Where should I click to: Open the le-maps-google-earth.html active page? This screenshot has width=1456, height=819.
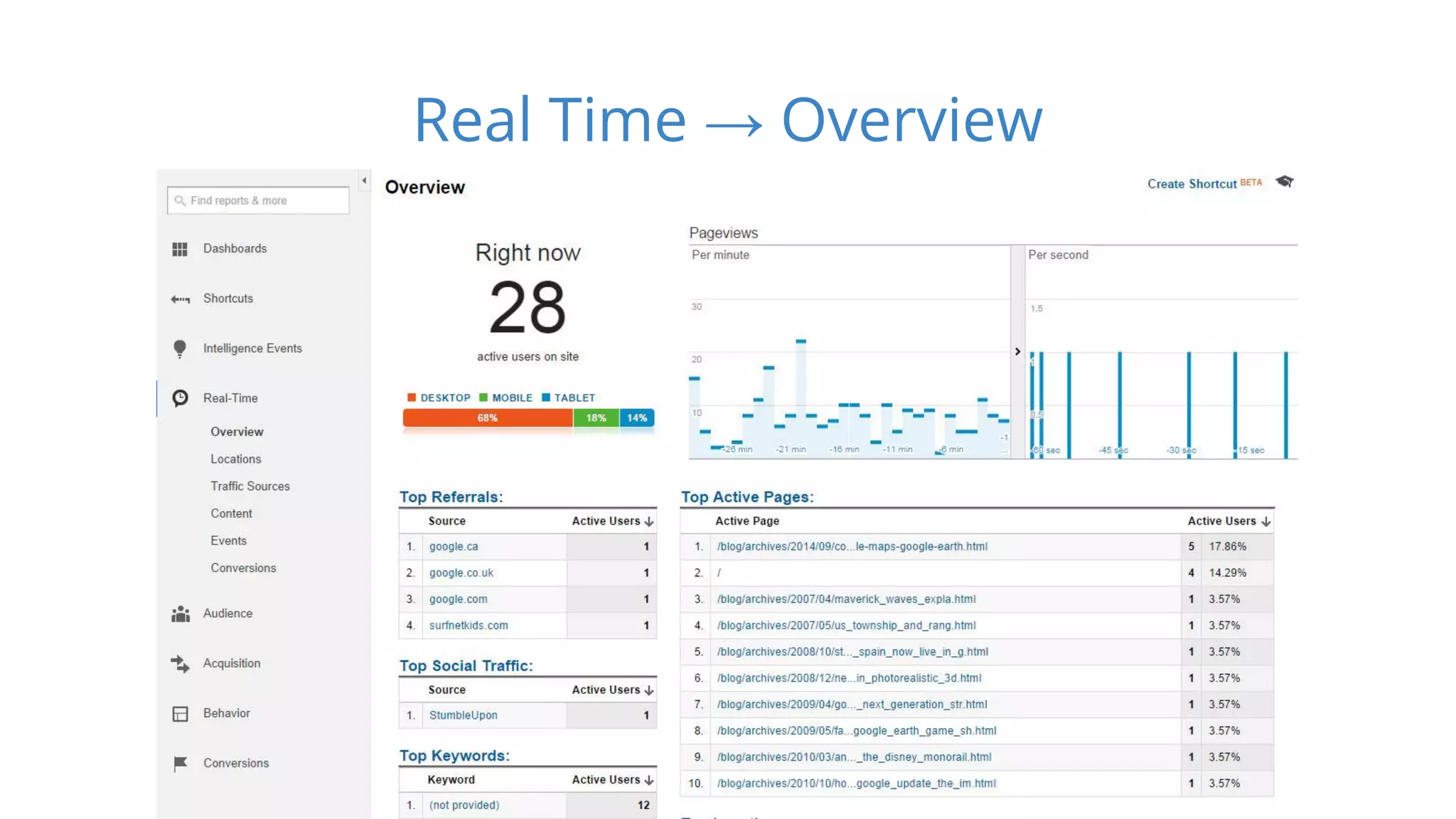(852, 547)
